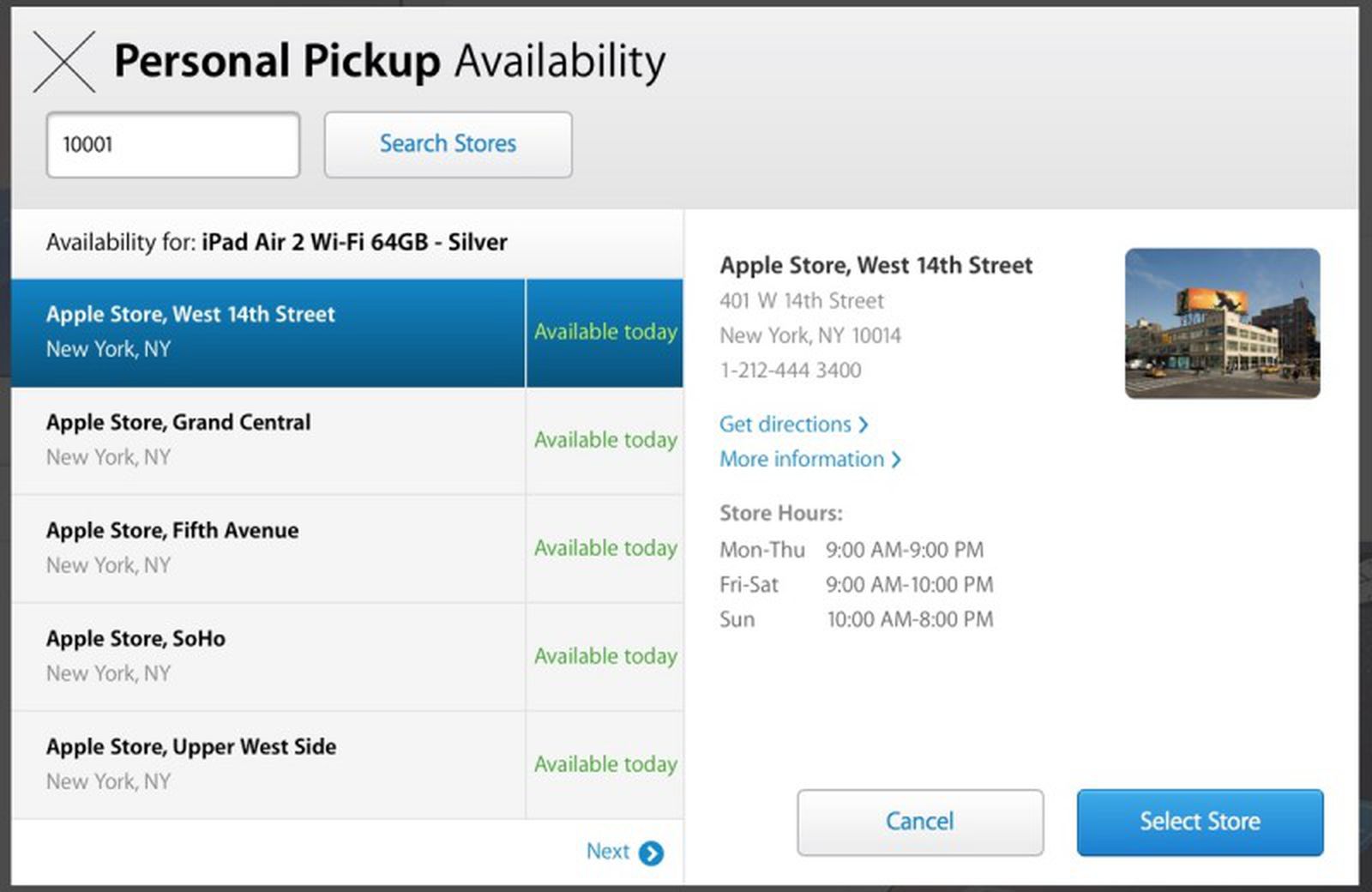Click the store phone number 1-212-444 3400

coord(791,371)
